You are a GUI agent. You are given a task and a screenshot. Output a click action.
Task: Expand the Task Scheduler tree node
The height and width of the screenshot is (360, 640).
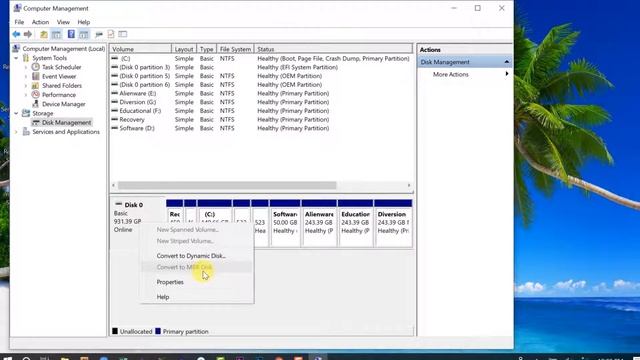(x=26, y=67)
